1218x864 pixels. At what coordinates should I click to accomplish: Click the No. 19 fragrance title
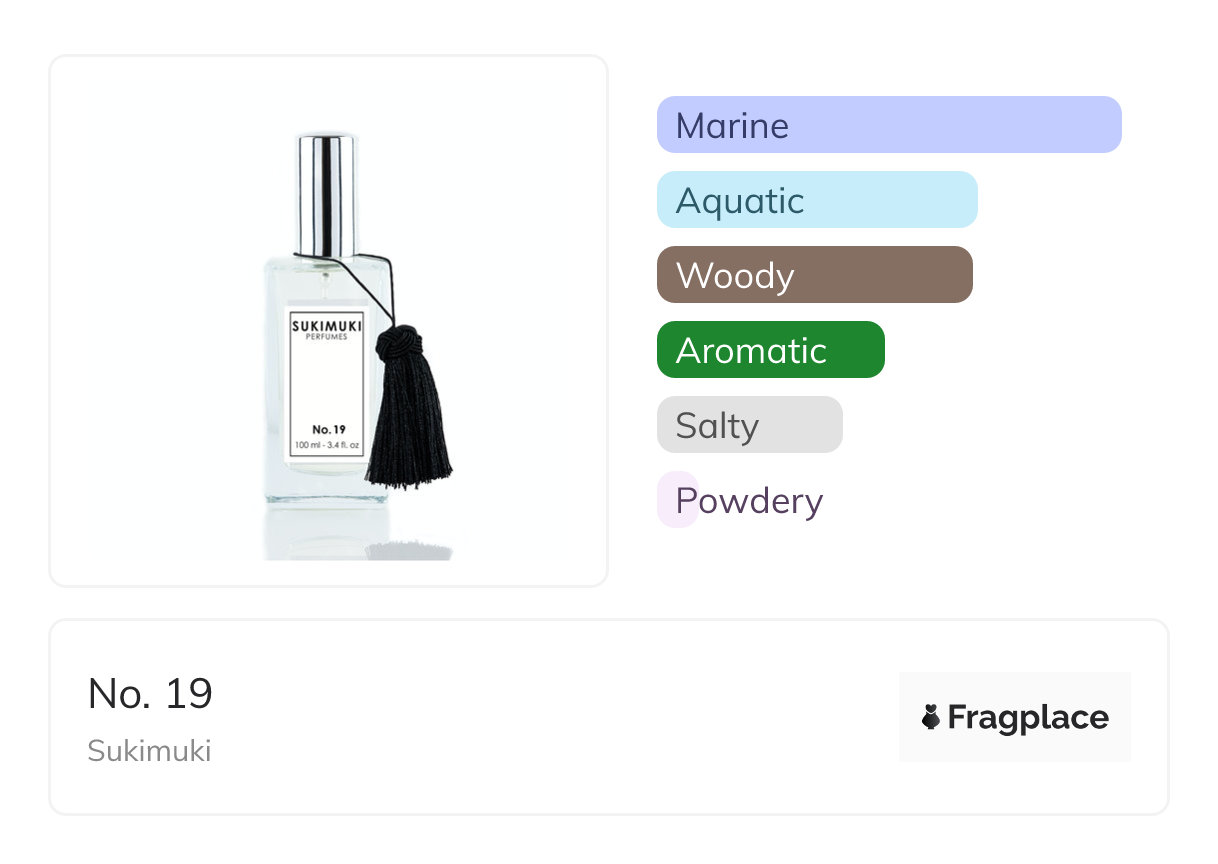tap(150, 693)
